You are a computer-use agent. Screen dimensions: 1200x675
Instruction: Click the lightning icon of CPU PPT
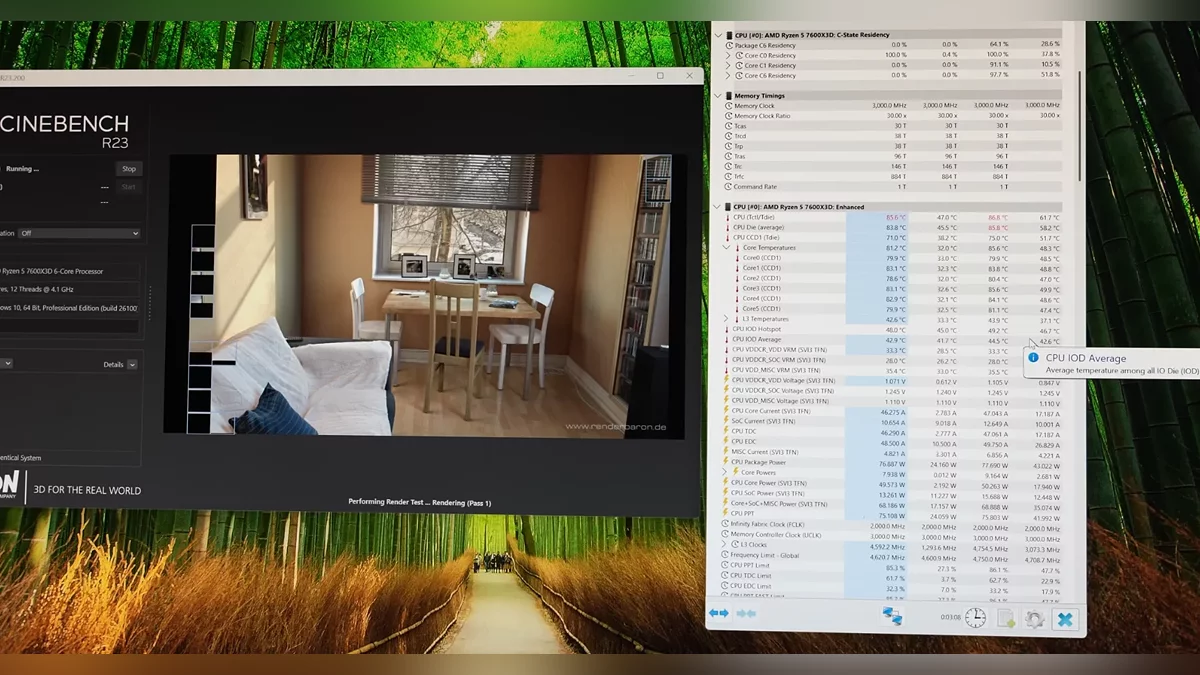727,514
